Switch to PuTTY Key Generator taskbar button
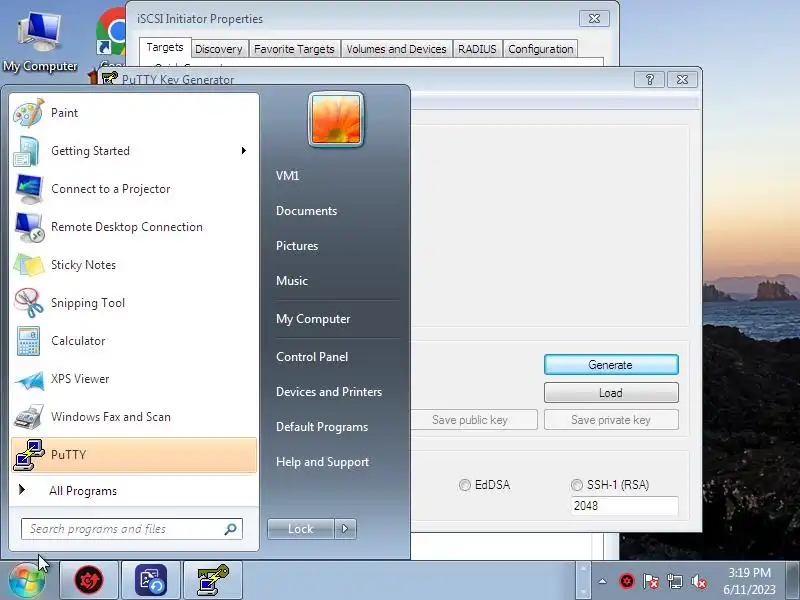The width and height of the screenshot is (800, 600). tap(213, 581)
